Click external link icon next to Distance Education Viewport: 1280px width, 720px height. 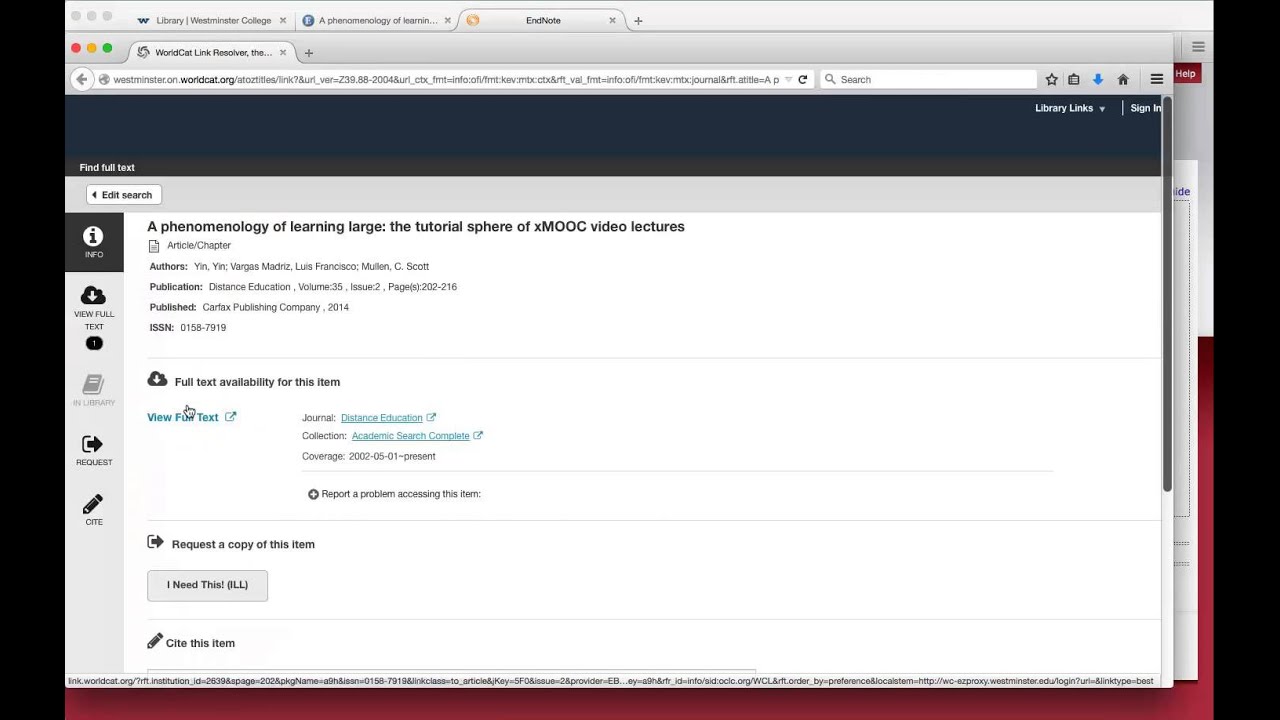tap(431, 417)
